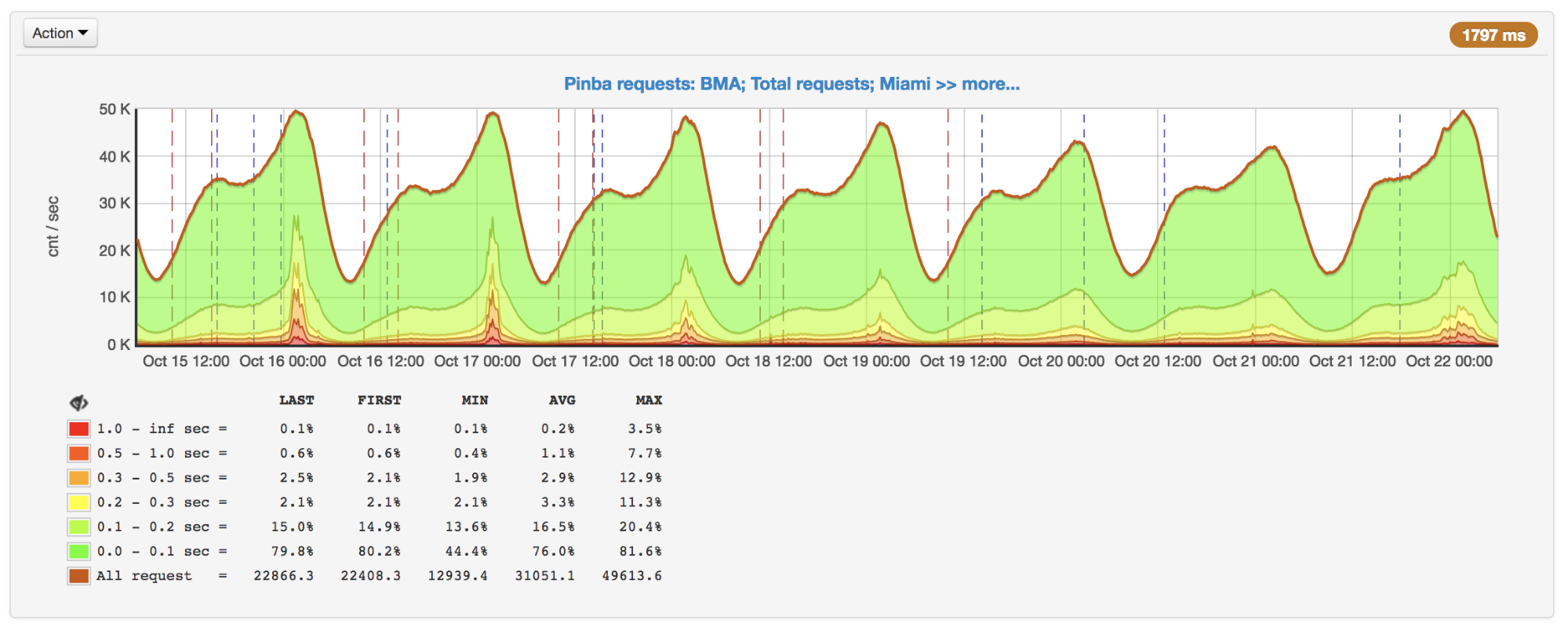
Task: Click the 30 K y-axis label
Action: coord(115,203)
